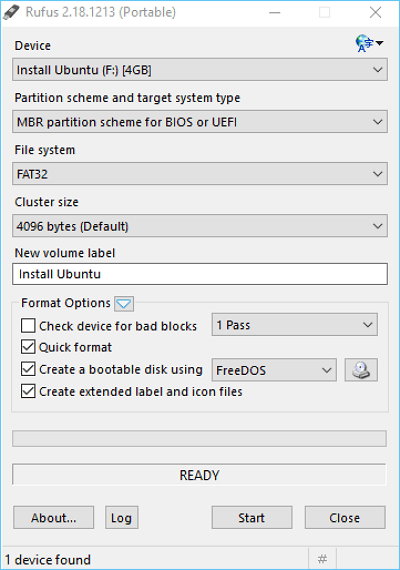Image resolution: width=400 pixels, height=570 pixels.
Task: Click the About... button
Action: [x=53, y=517]
